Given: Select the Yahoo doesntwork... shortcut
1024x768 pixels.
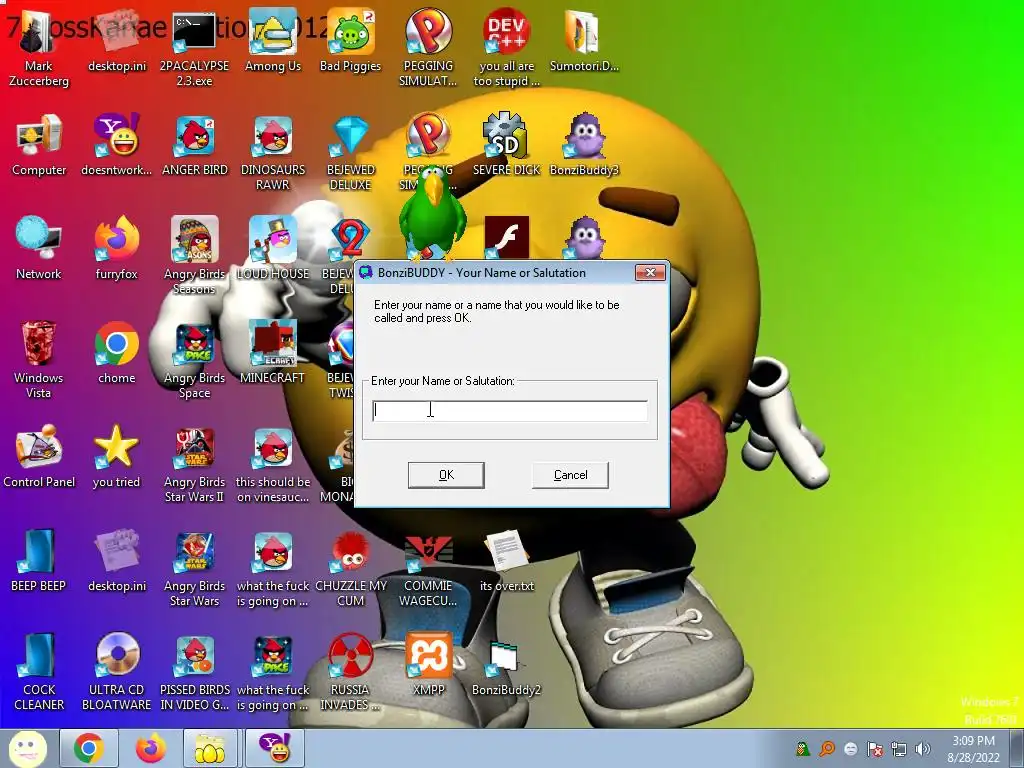Looking at the screenshot, I should coord(116,145).
